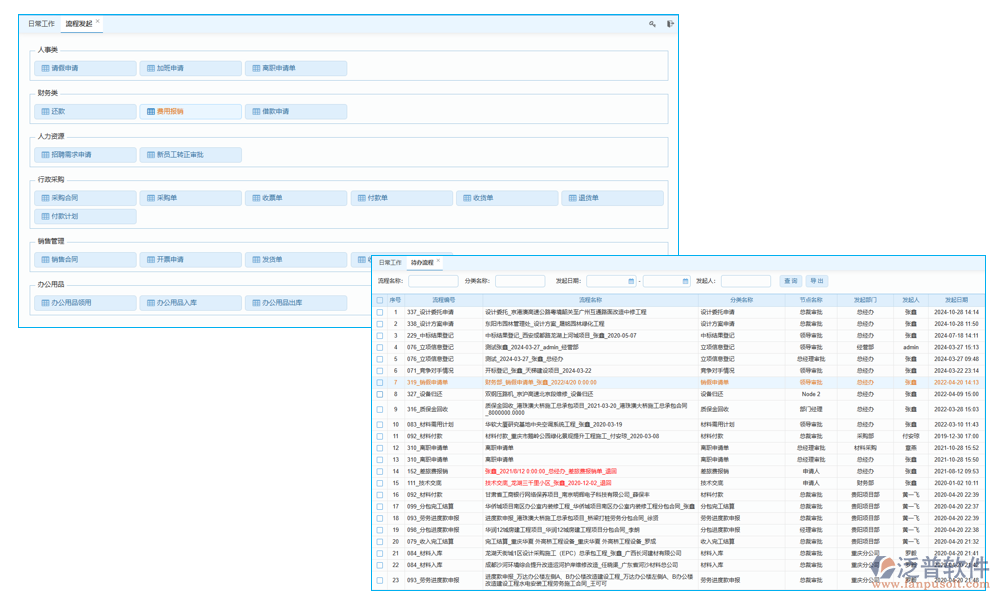The width and height of the screenshot is (1000, 600).
Task: Open the red 152_差旅费报销 returned workflow name
Action: tap(550, 472)
